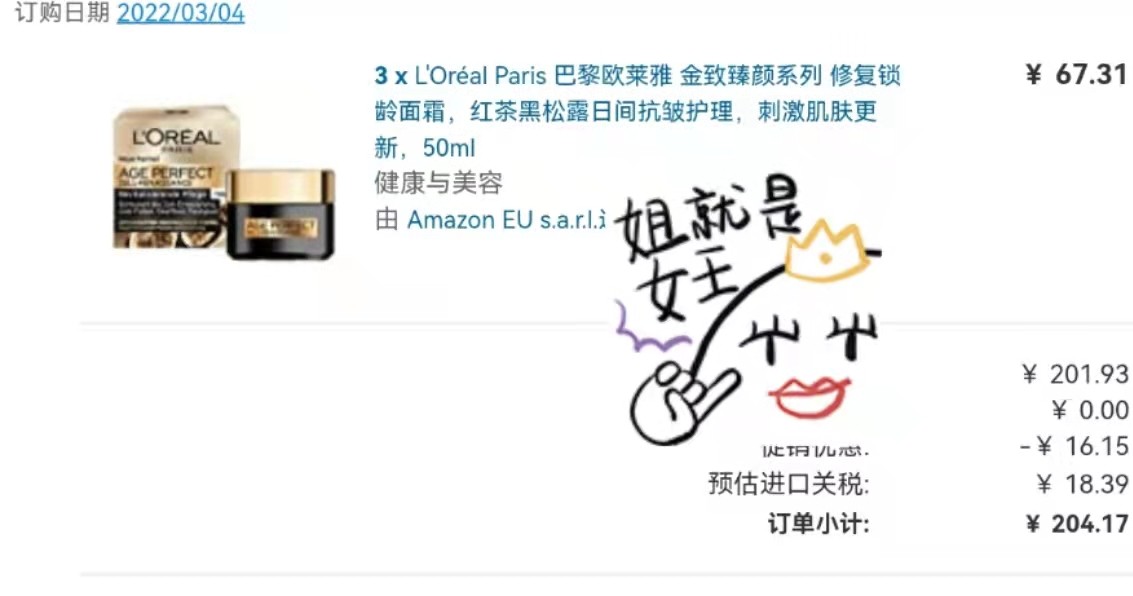This screenshot has width=1133, height=596.
Task: Open the Amazon EU s.a.r.l. seller link
Action: click(x=506, y=220)
